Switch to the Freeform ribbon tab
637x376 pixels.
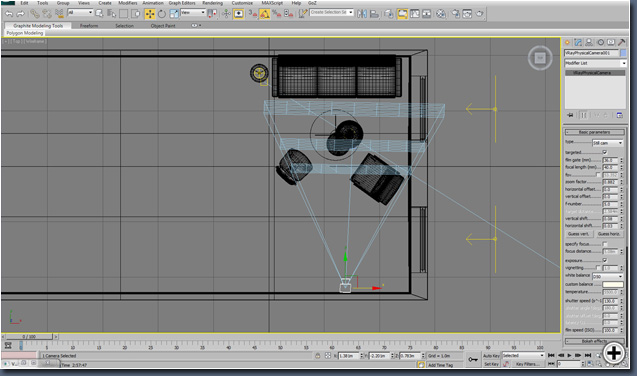point(89,26)
